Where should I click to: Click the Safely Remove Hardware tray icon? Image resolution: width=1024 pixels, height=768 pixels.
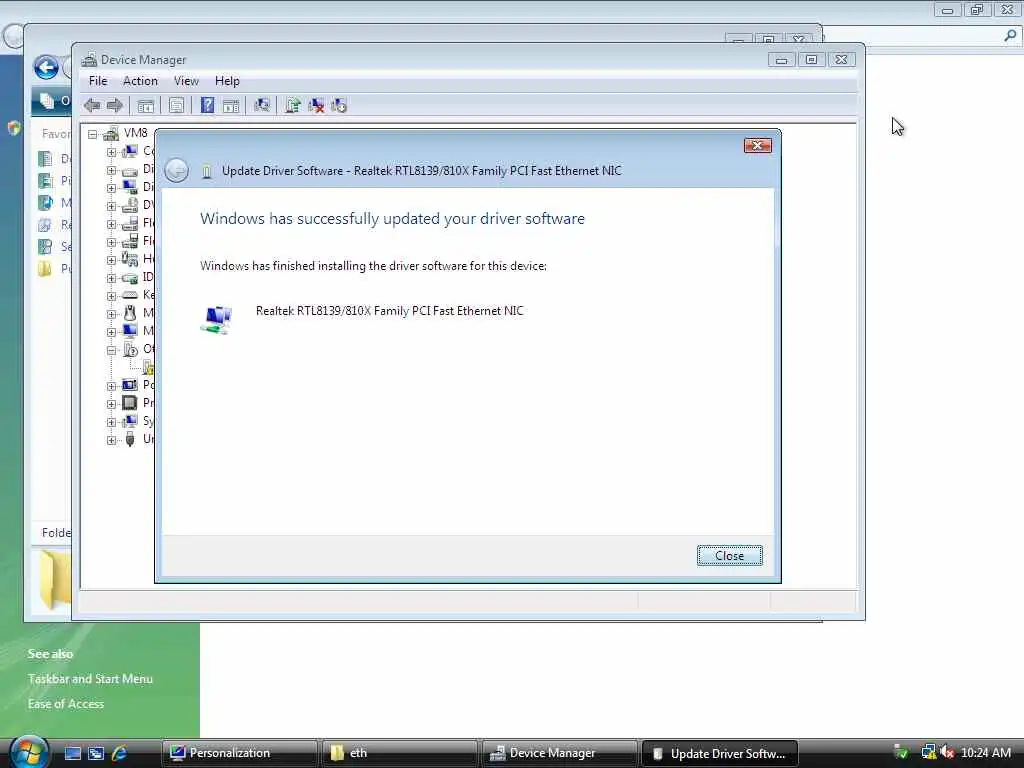click(901, 752)
